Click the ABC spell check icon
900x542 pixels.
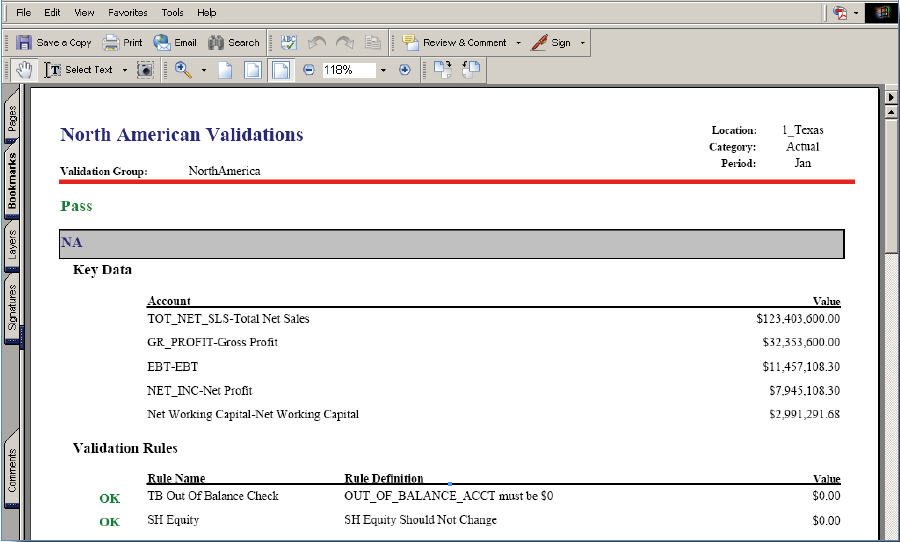(288, 42)
